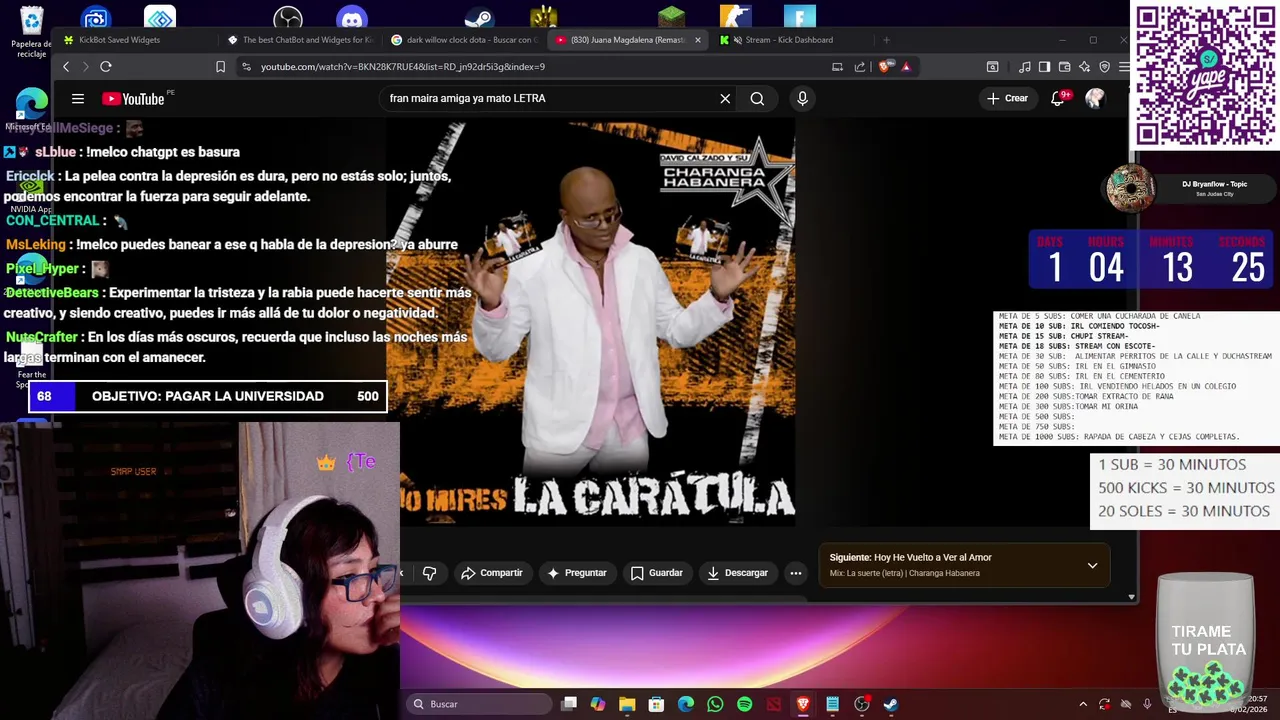Clear the YouTube search box text

click(725, 98)
